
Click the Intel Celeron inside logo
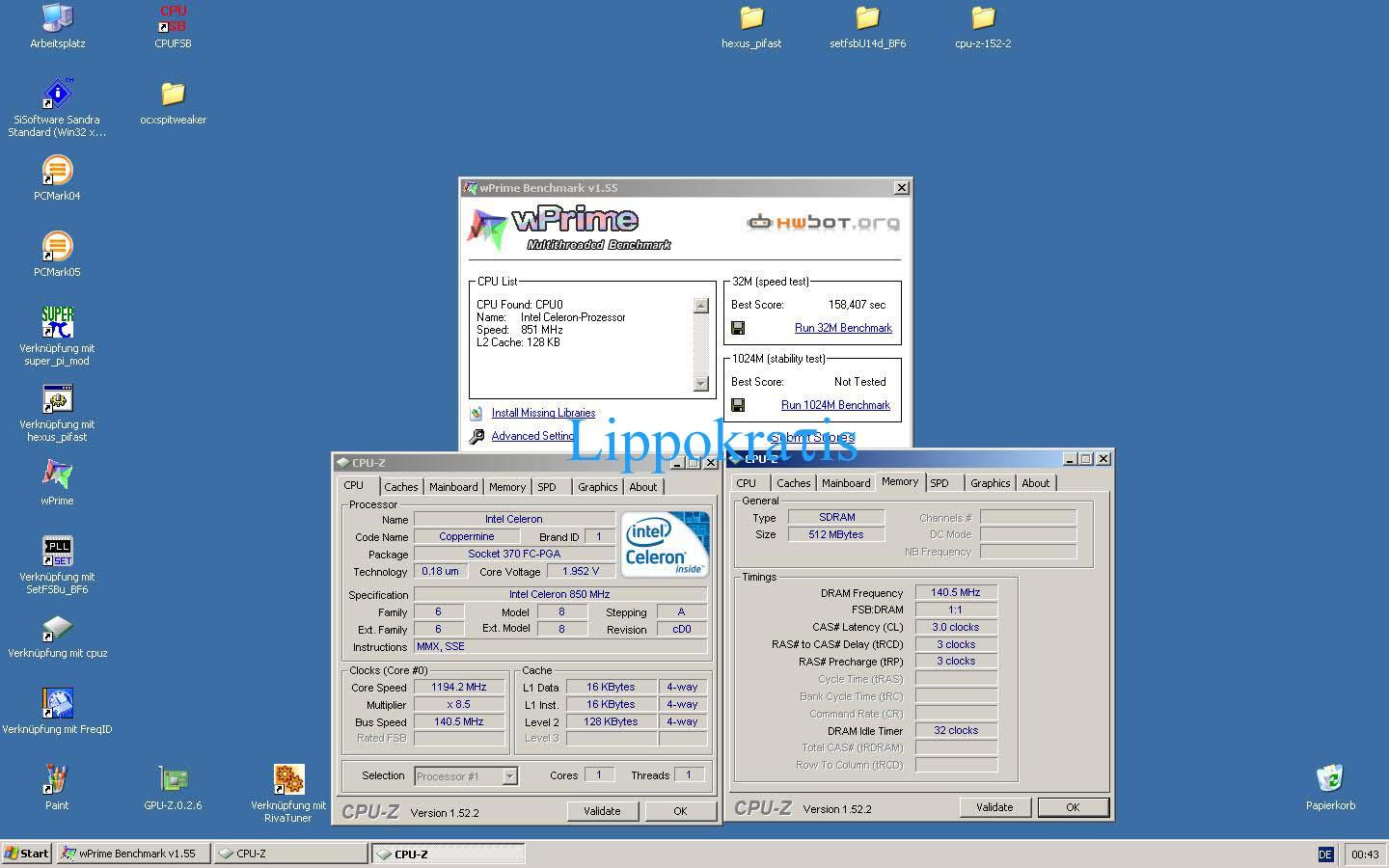pos(666,544)
